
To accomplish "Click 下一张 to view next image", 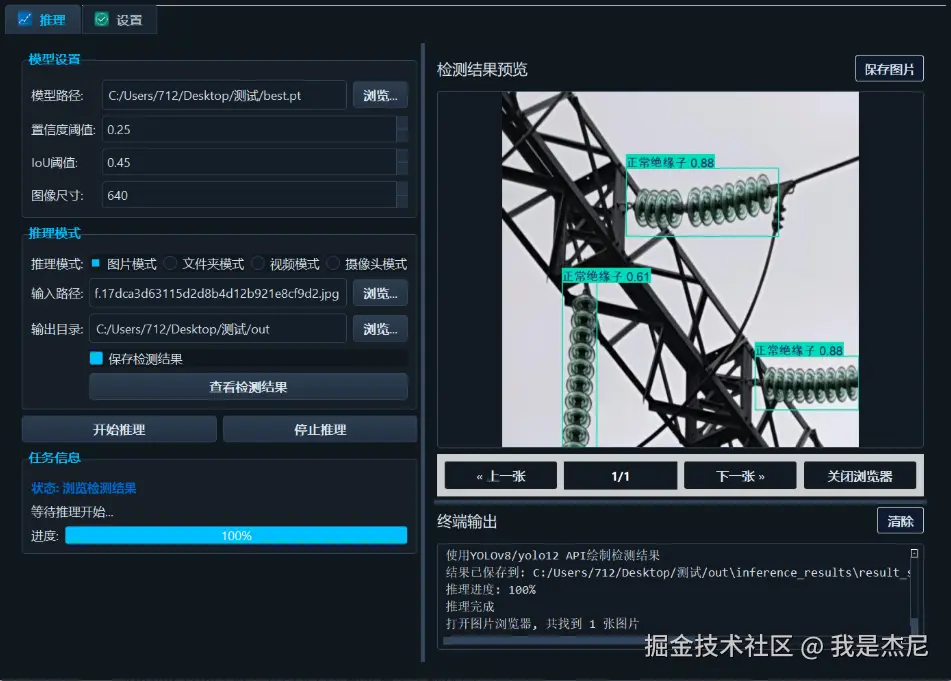I will pos(740,475).
